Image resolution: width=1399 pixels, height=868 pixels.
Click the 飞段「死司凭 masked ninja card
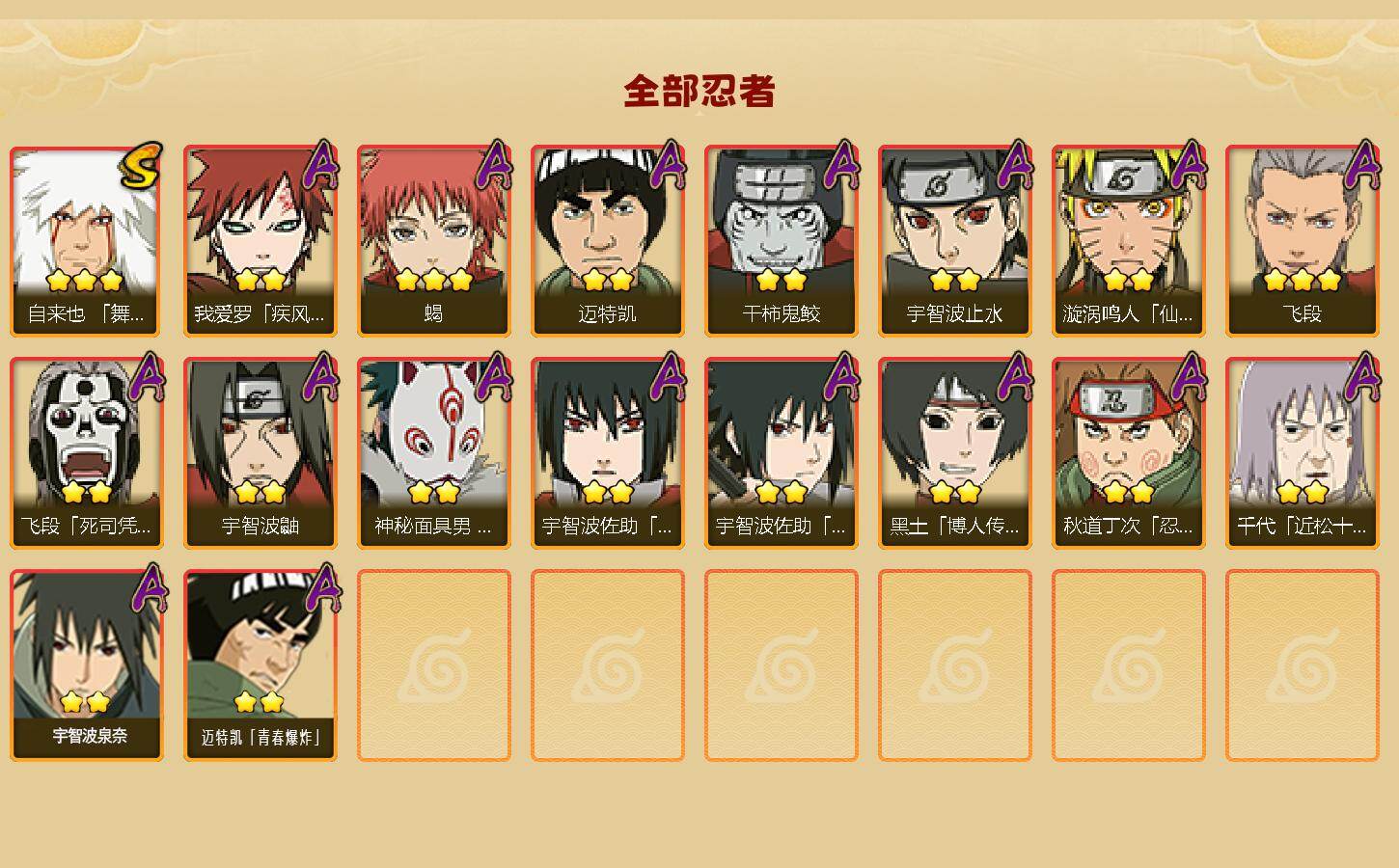pos(86,453)
